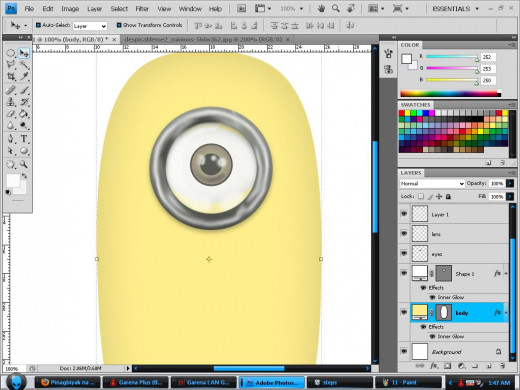The height and width of the screenshot is (390, 520).
Task: Open the Window menu
Action: point(190,9)
